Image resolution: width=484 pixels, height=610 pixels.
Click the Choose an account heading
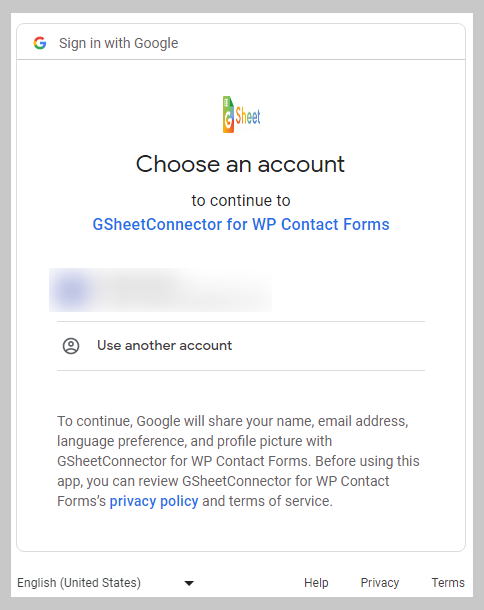[240, 164]
